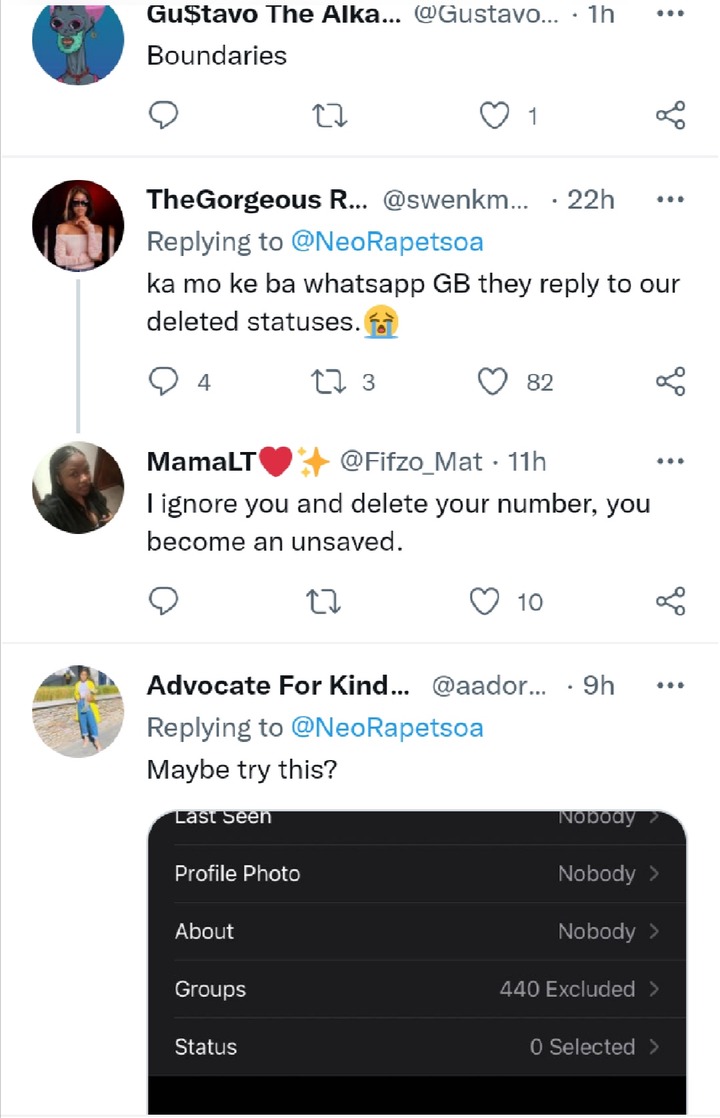This screenshot has height=1118, width=720.
Task: Open Advocate For Kind profile avatar
Action: coord(78,711)
